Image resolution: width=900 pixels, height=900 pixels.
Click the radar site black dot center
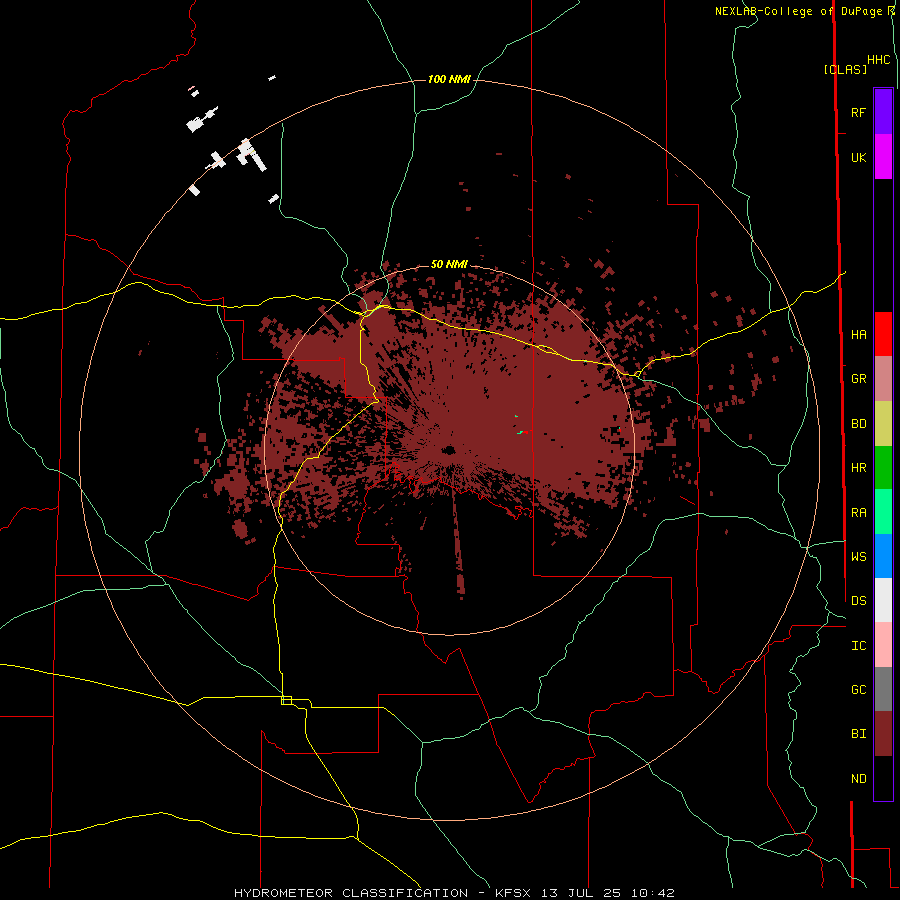[x=448, y=450]
